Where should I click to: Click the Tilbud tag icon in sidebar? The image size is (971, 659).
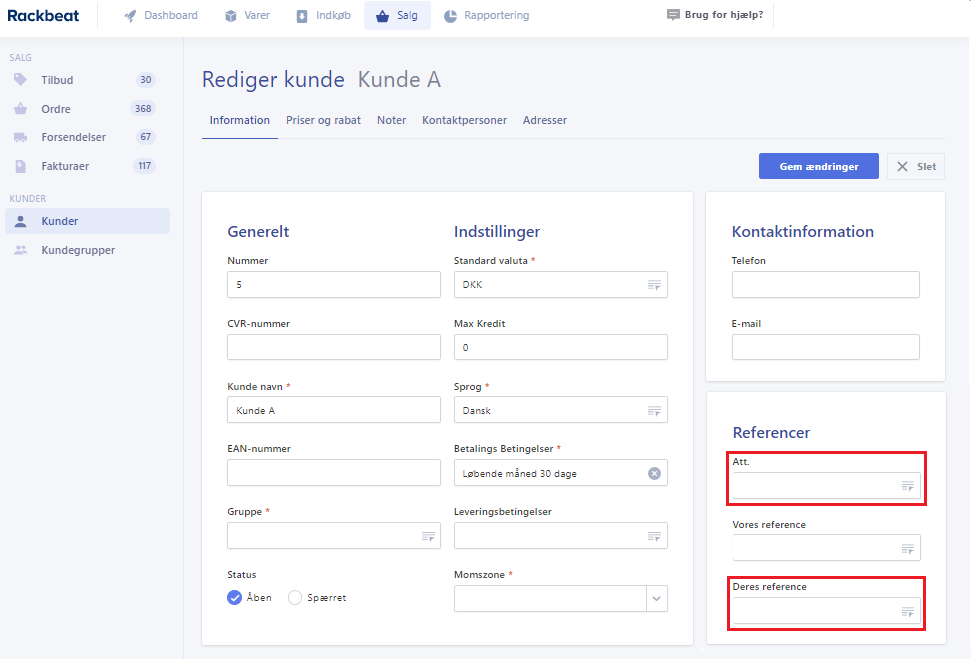(x=20, y=79)
